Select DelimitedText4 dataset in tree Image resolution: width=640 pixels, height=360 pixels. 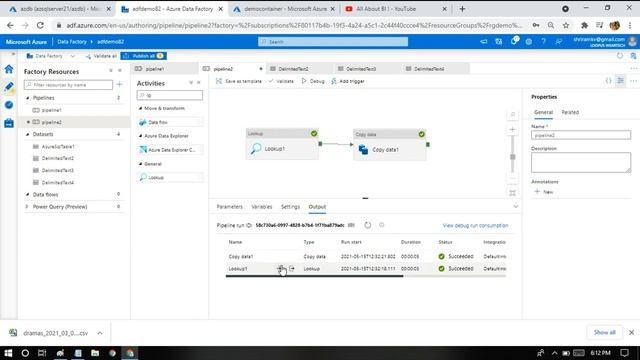58,182
